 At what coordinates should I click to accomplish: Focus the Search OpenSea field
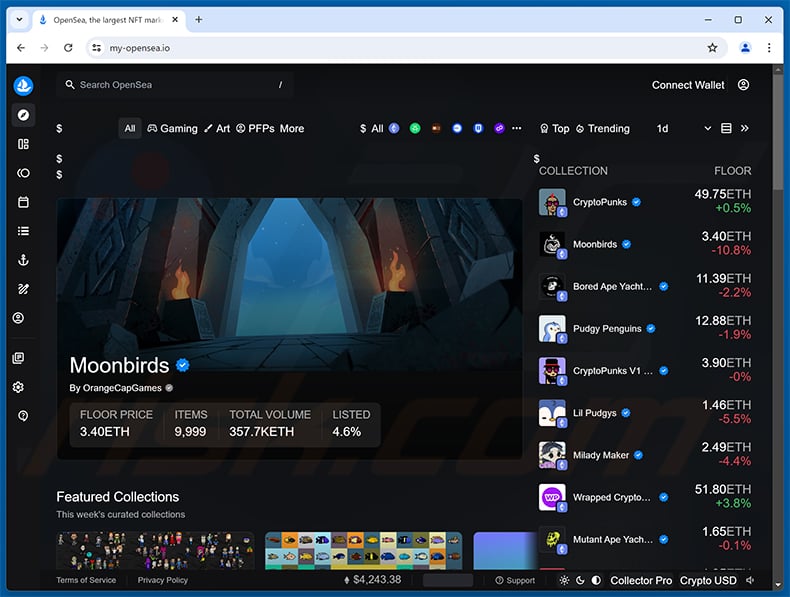pos(175,85)
